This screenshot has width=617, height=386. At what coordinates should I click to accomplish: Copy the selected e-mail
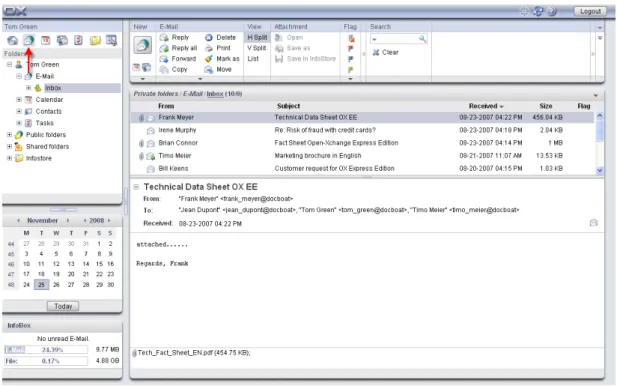click(174, 69)
